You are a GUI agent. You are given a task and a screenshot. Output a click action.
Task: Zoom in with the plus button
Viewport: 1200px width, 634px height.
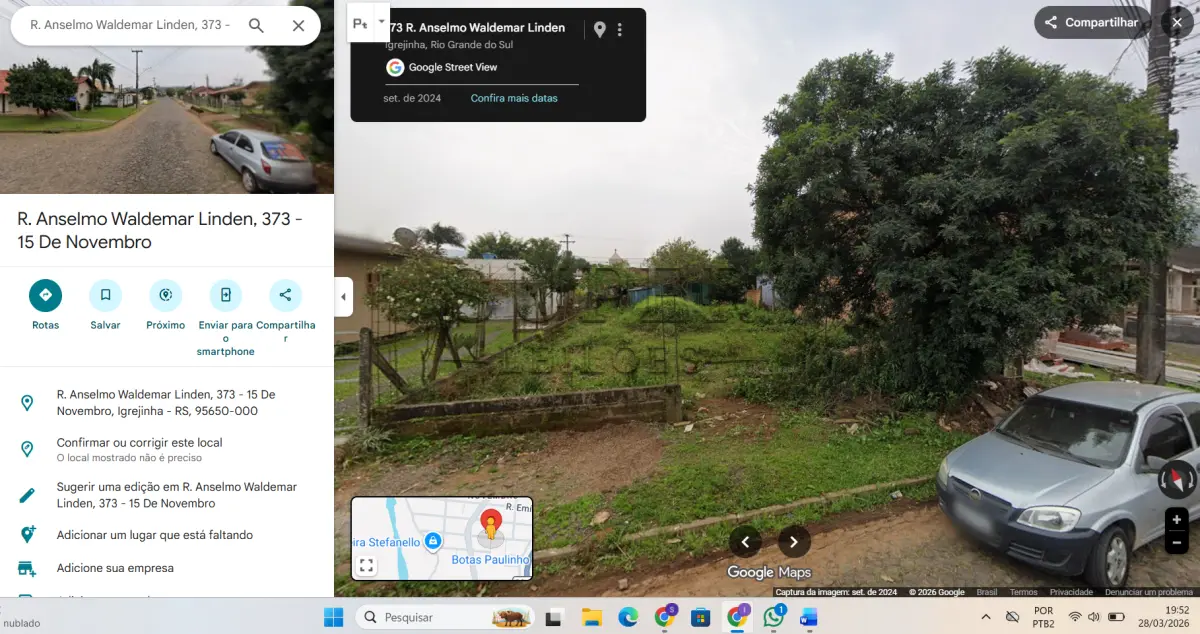coord(1177,519)
